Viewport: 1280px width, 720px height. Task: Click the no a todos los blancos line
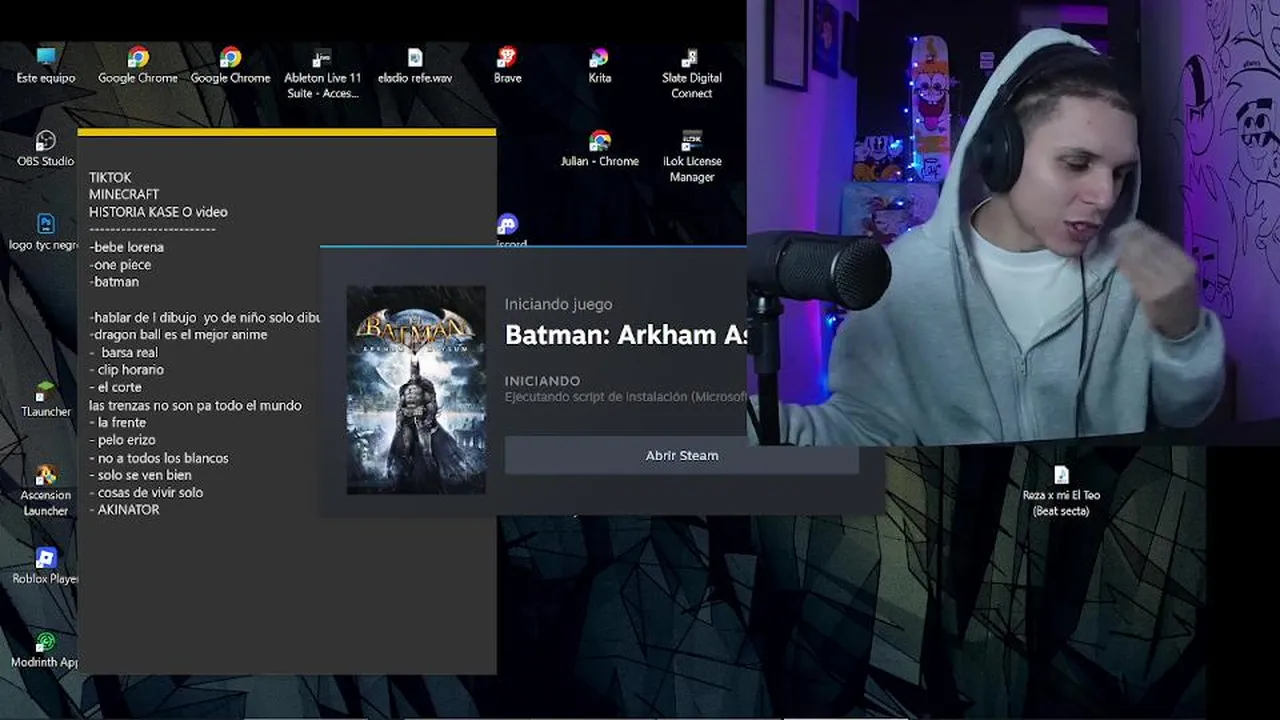(159, 458)
